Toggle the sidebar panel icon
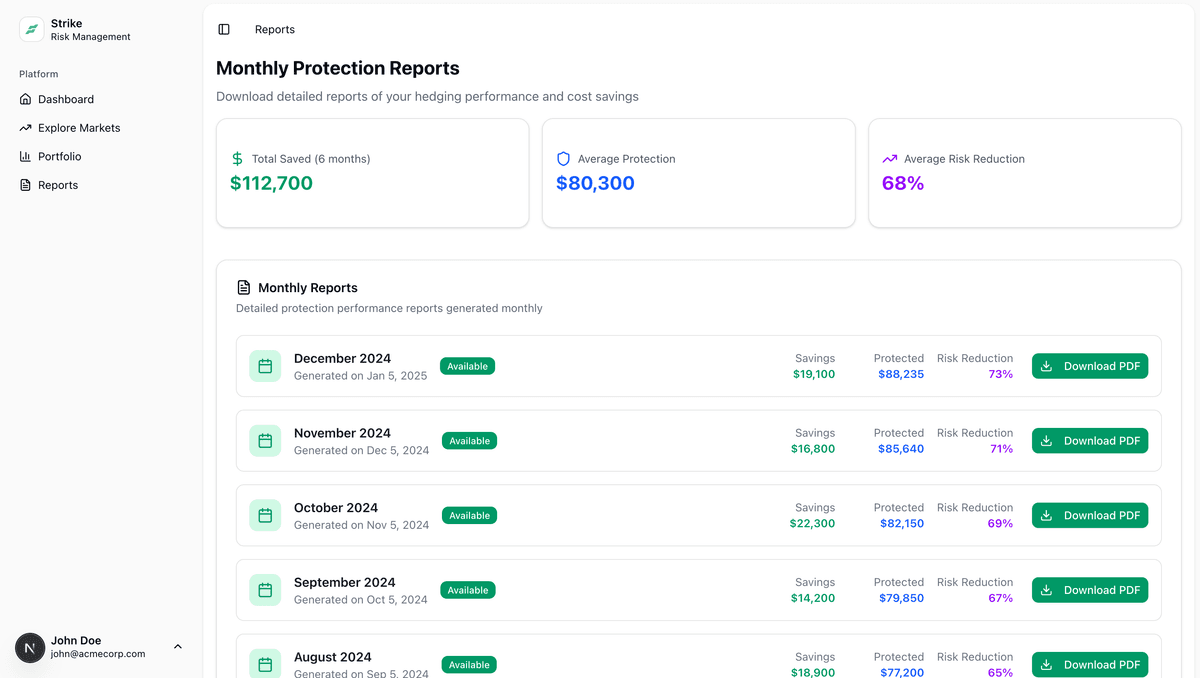The height and width of the screenshot is (678, 1200). click(224, 30)
